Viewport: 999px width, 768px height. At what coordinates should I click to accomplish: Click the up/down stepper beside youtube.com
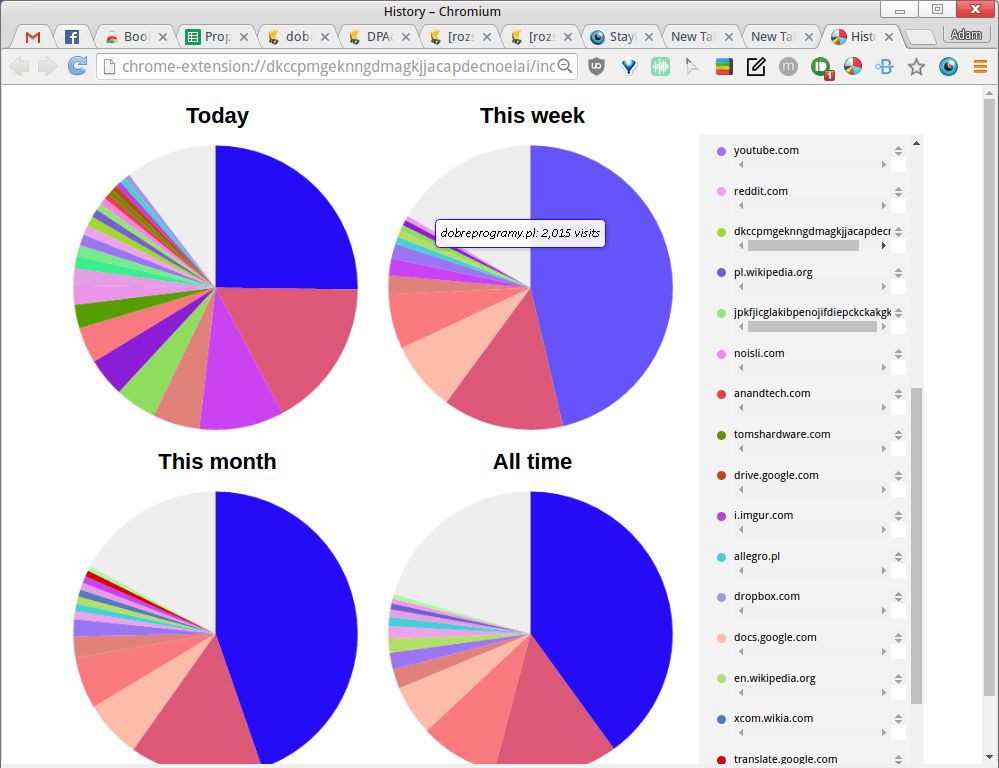(898, 150)
